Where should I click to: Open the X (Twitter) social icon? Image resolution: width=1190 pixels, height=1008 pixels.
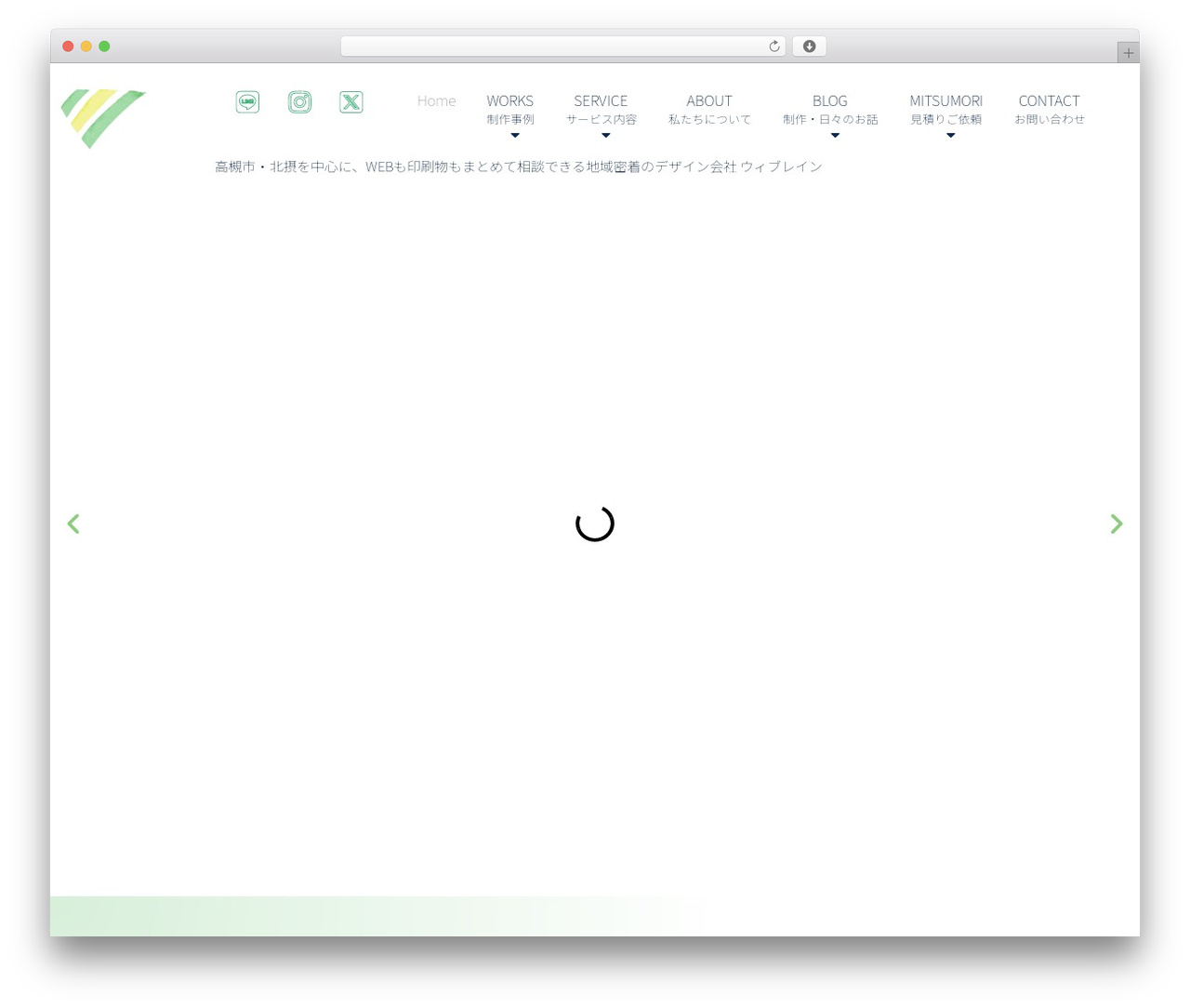pyautogui.click(x=351, y=102)
